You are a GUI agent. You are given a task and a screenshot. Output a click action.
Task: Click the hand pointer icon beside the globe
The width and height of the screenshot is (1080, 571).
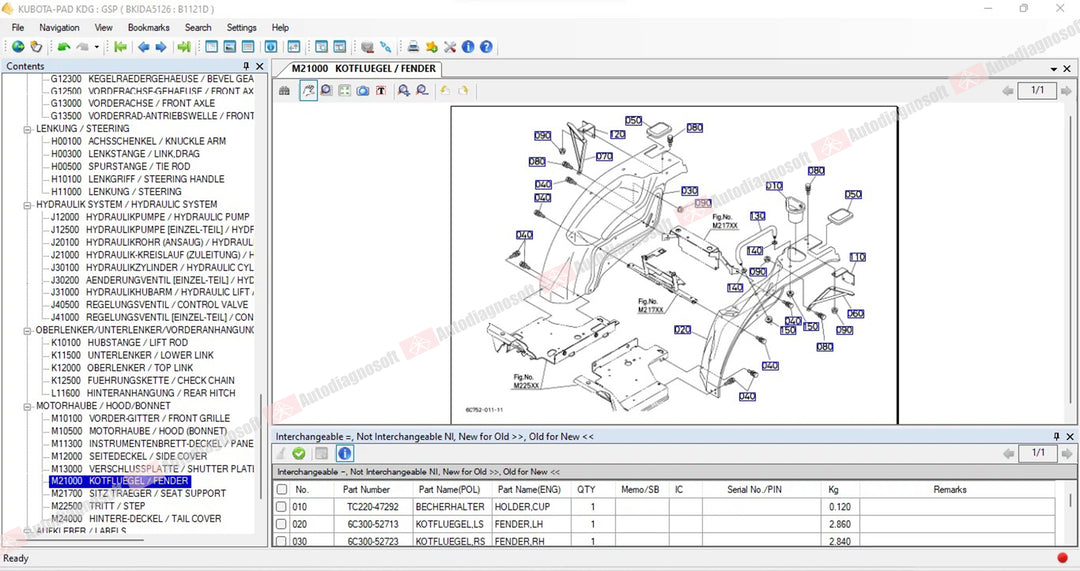click(36, 47)
